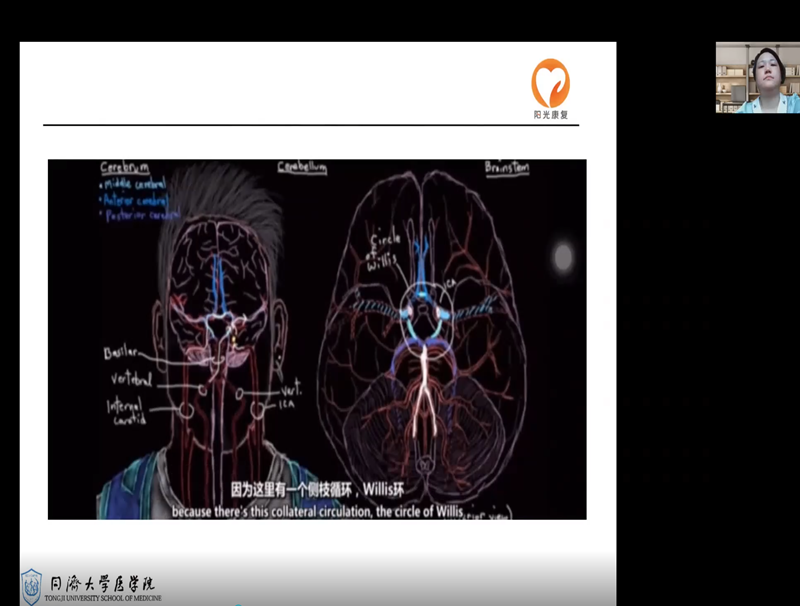Click the English subtitle 'because there's this collateral circulation'
This screenshot has width=800, height=606.
tap(271, 511)
